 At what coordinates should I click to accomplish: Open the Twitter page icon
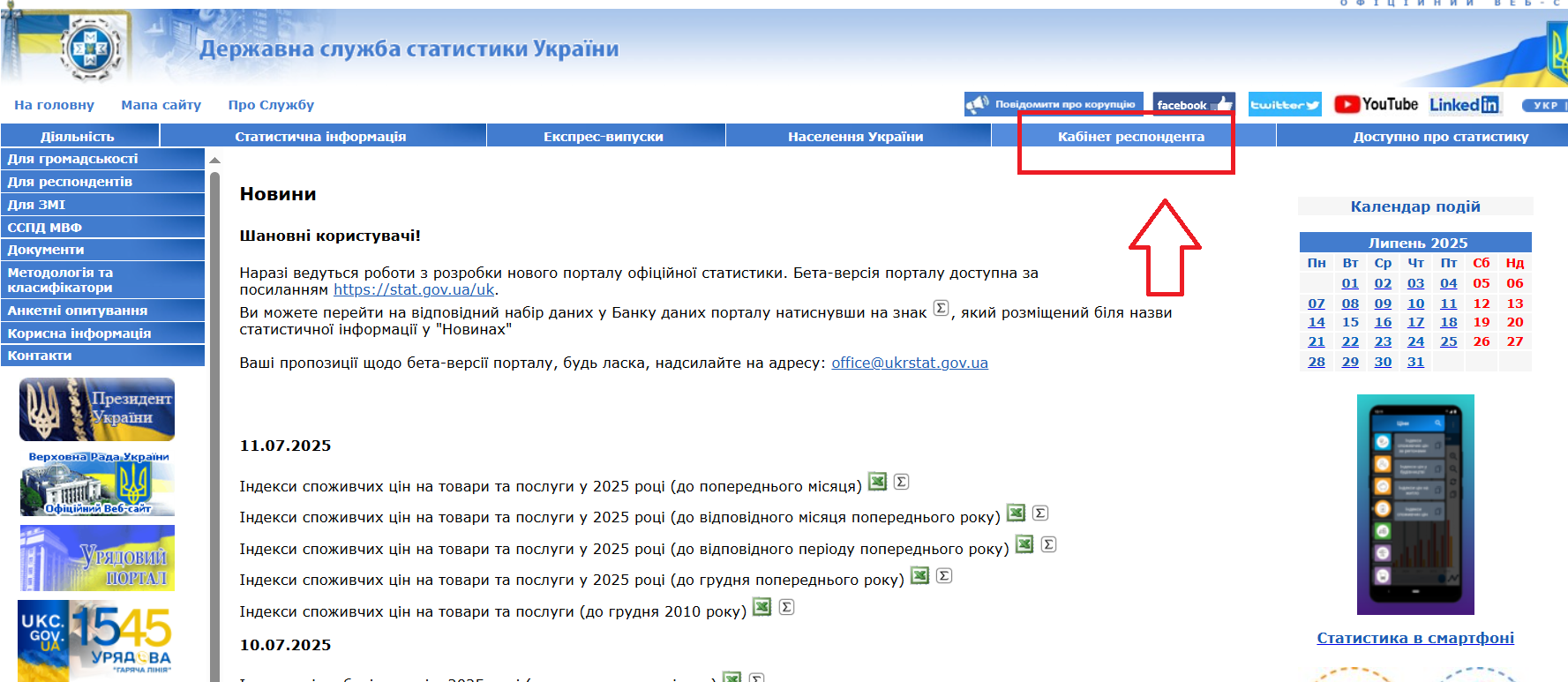[x=1286, y=104]
